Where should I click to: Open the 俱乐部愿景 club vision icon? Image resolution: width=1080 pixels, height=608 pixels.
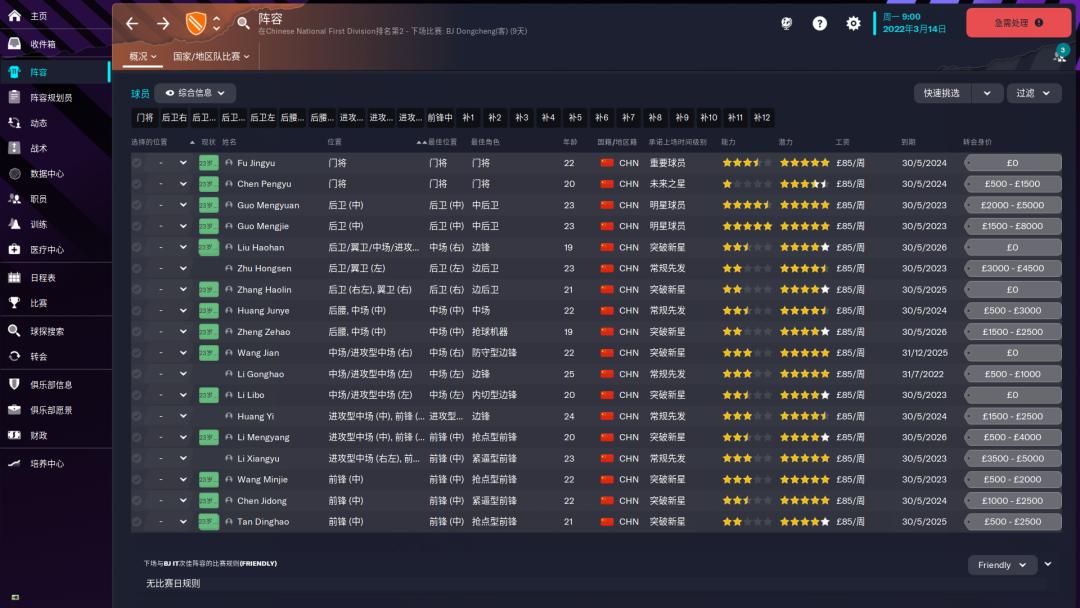pyautogui.click(x=14, y=410)
